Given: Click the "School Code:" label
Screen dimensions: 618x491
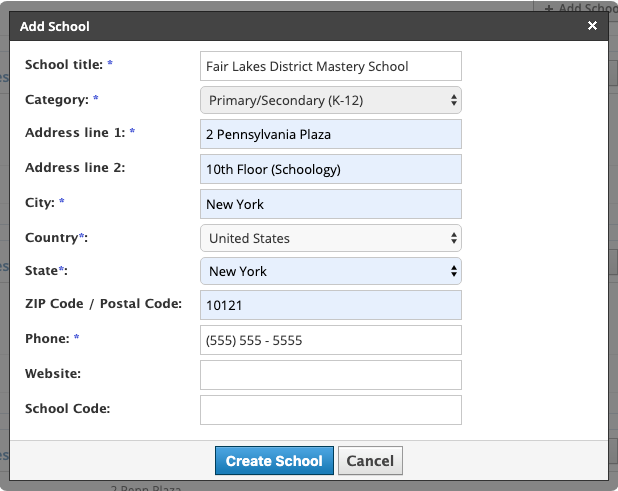Looking at the screenshot, I should pyautogui.click(x=67, y=408).
